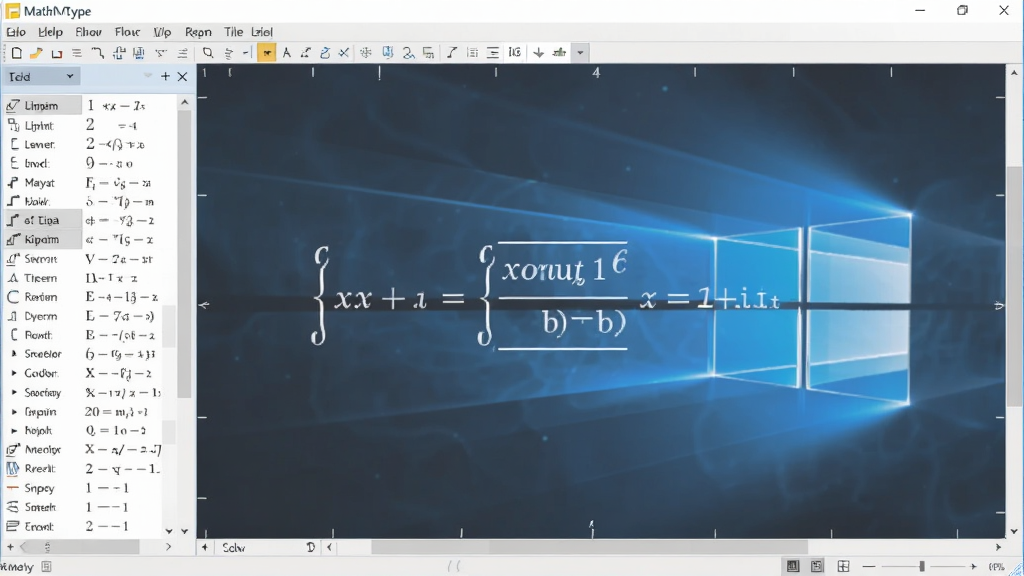The width and height of the screenshot is (1024, 576).
Task: Click the circle icon beside Reriem
Action: pos(13,297)
